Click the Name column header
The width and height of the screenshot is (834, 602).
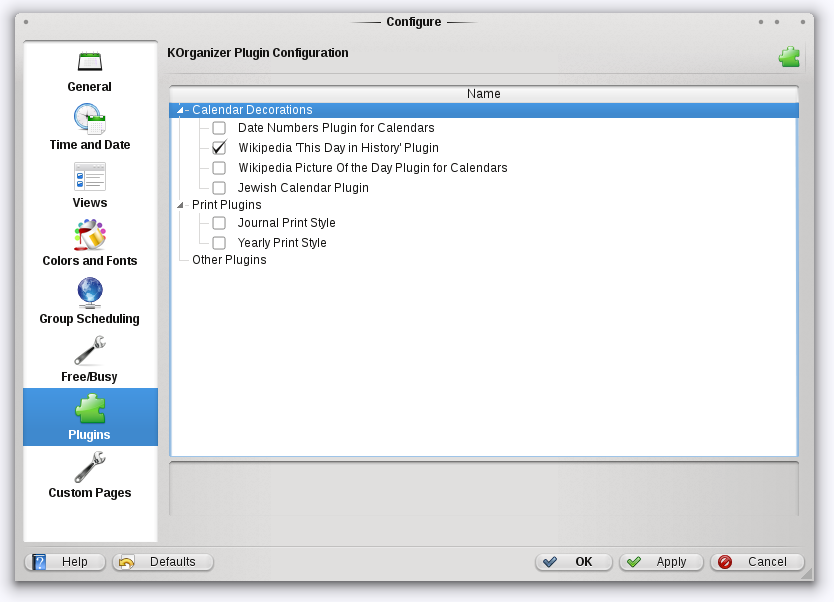coord(483,94)
